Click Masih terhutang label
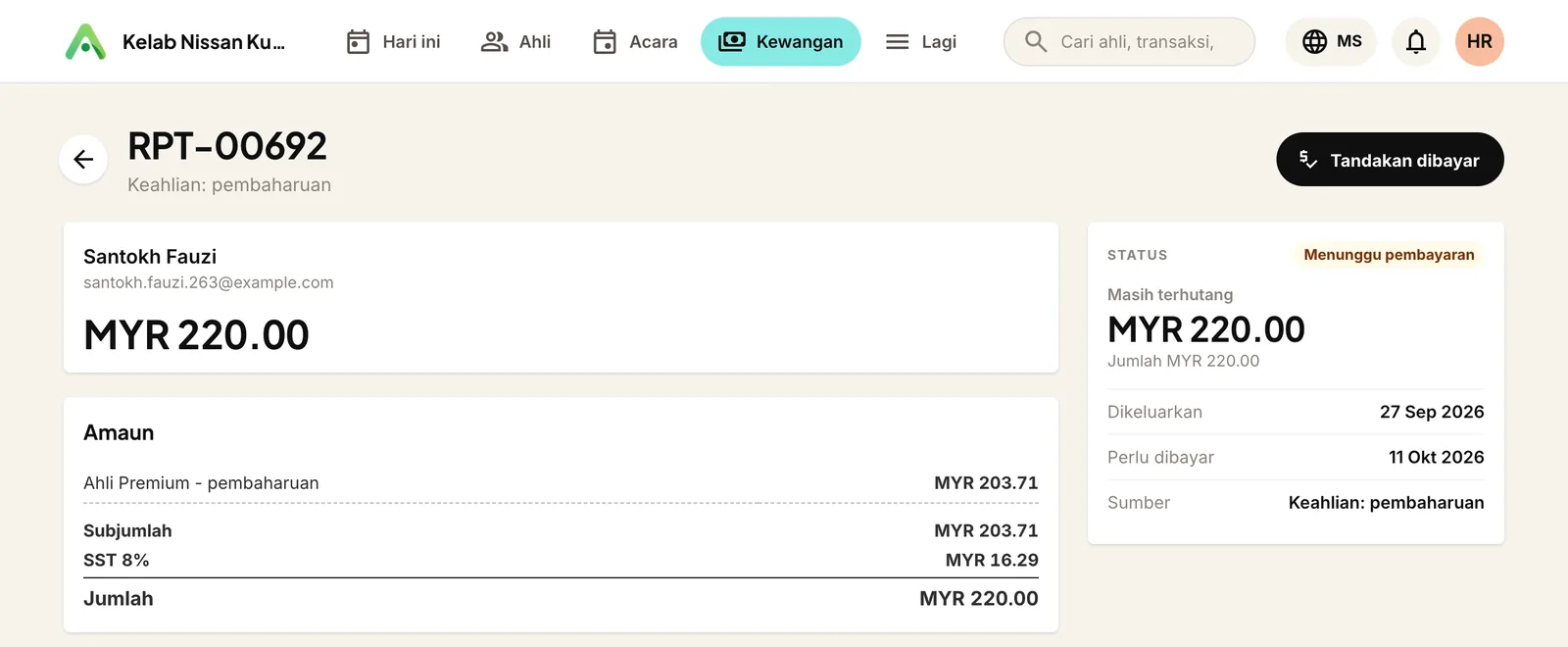This screenshot has width=1568, height=647. tap(1170, 295)
